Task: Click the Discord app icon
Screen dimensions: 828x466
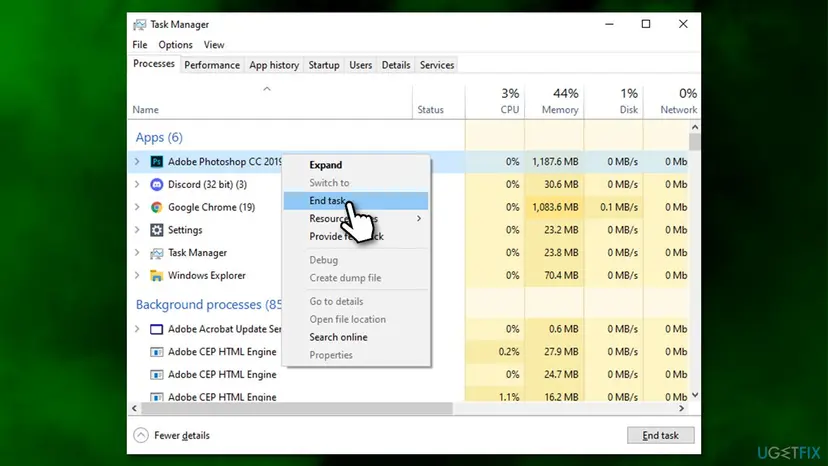Action: coord(156,184)
